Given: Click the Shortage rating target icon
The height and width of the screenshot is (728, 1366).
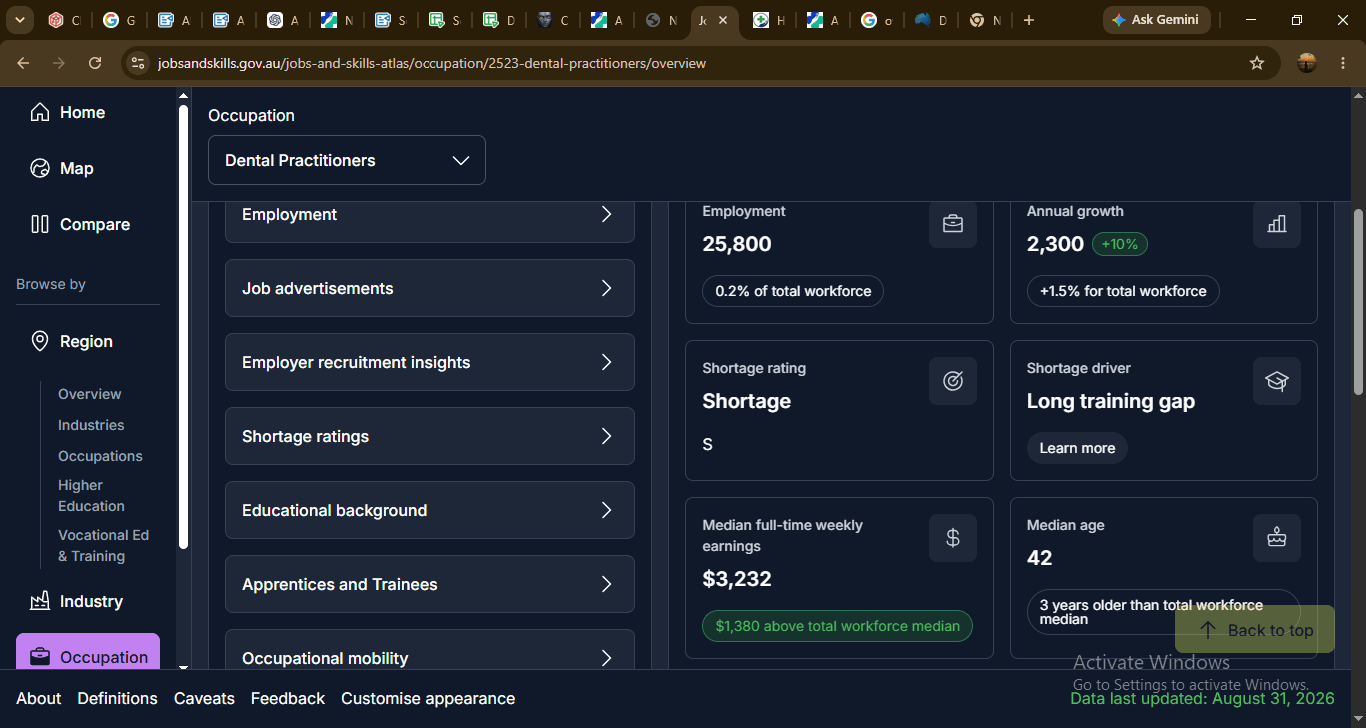Looking at the screenshot, I should (953, 381).
